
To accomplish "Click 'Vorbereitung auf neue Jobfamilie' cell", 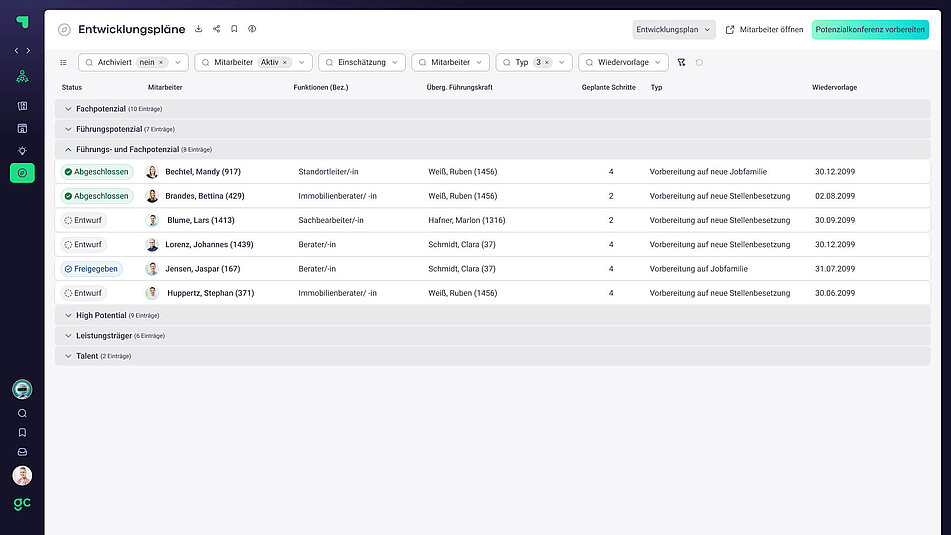I will 708,172.
